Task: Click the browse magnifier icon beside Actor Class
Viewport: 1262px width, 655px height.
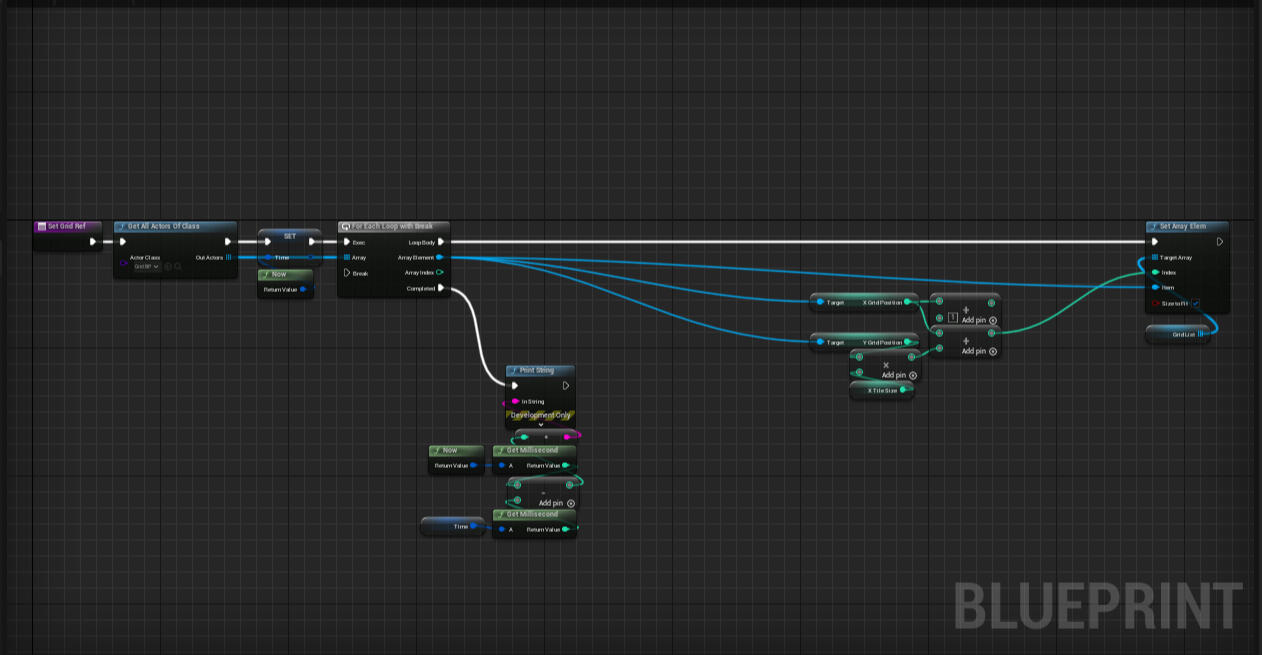Action: [178, 267]
